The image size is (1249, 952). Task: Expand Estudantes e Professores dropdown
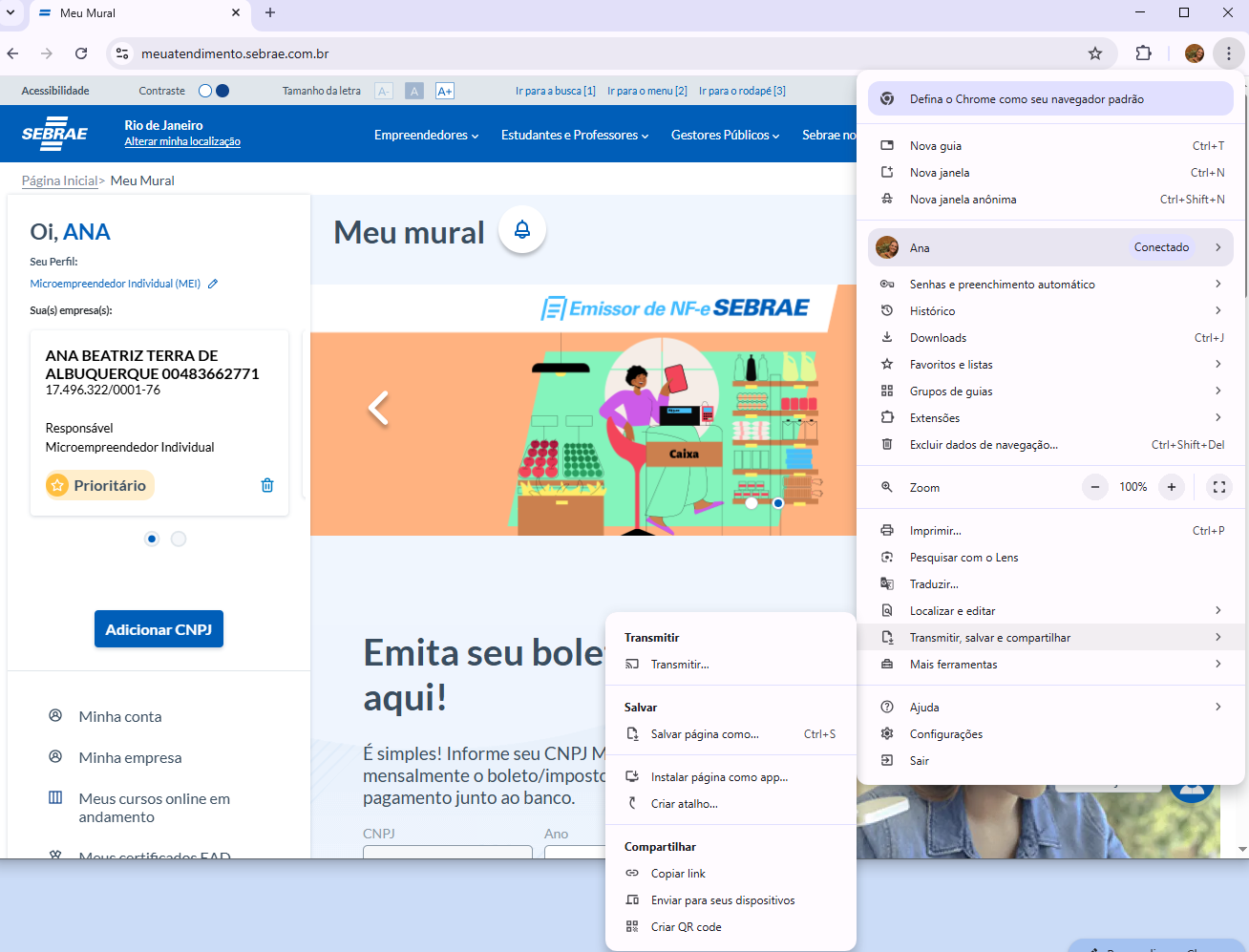[575, 135]
